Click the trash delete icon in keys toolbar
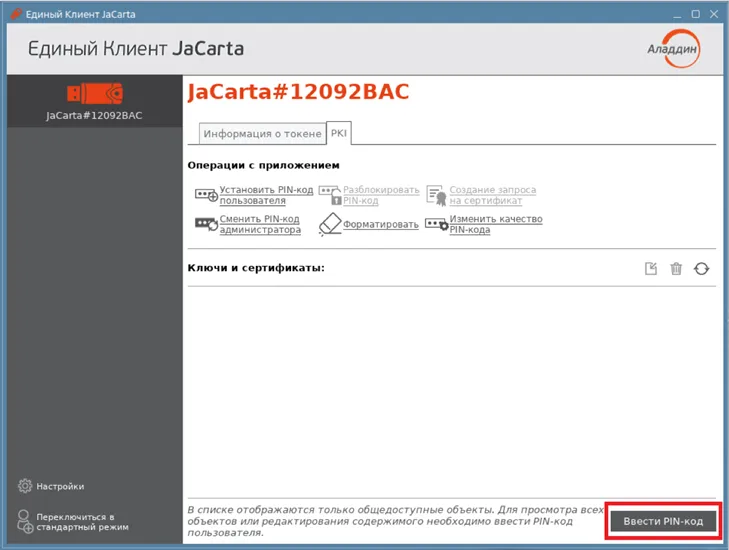The height and width of the screenshot is (550, 729). (x=676, y=268)
